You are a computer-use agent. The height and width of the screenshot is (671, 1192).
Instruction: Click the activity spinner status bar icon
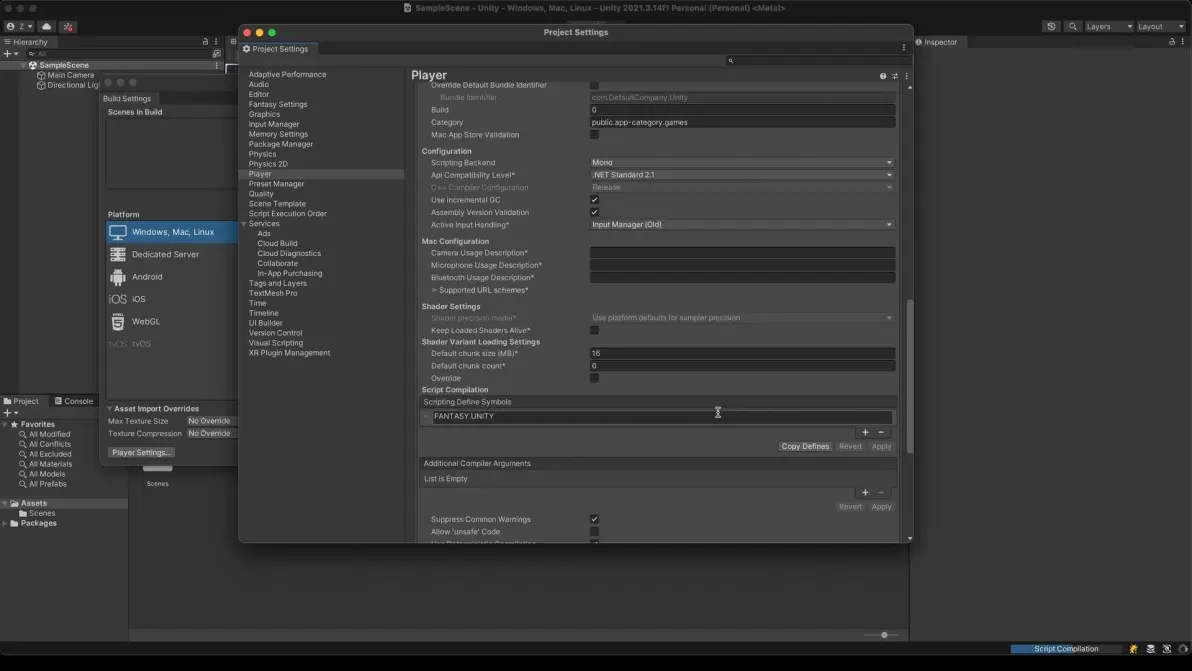(1183, 649)
